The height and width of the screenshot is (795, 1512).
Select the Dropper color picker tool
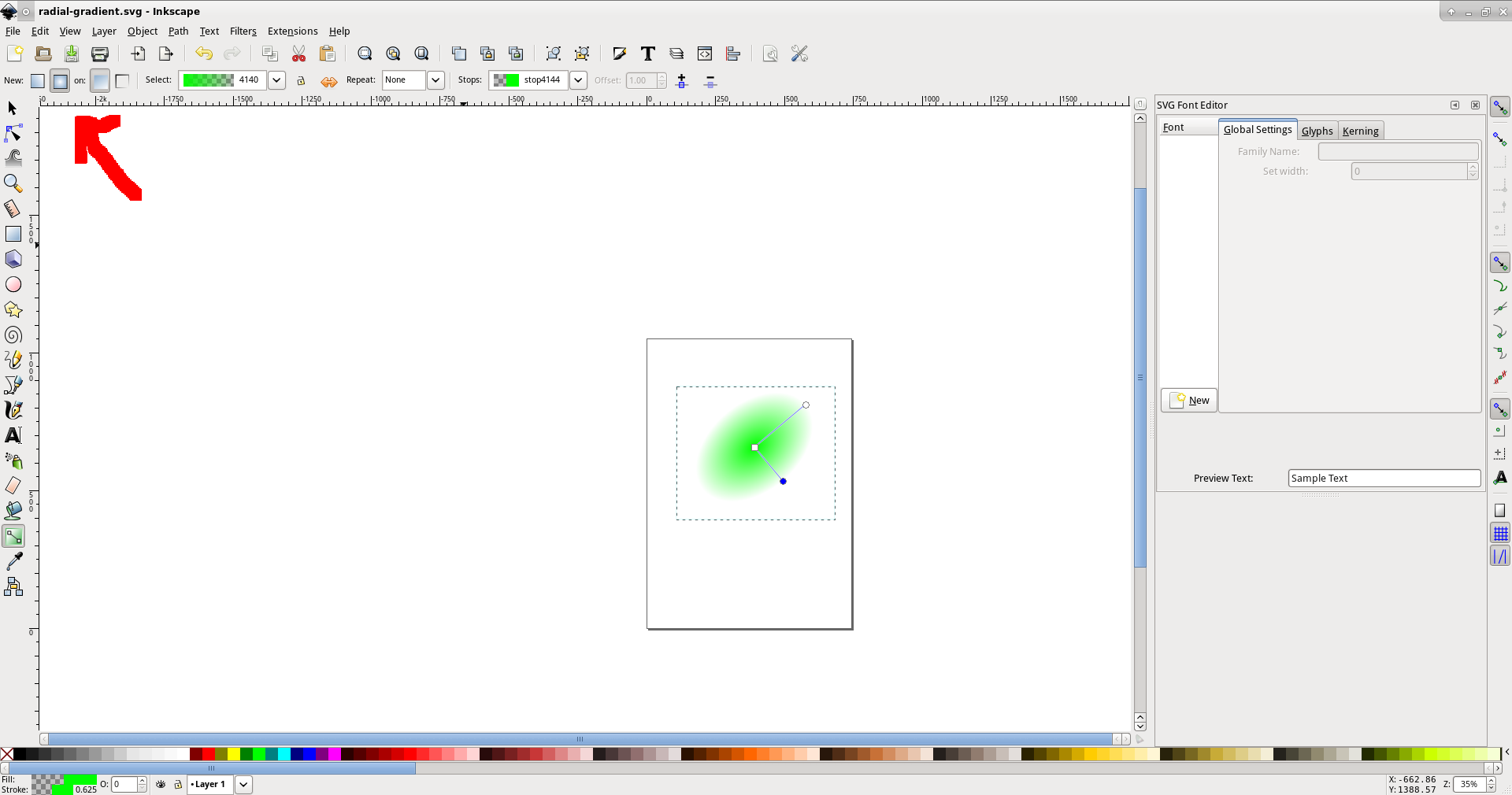click(x=13, y=561)
